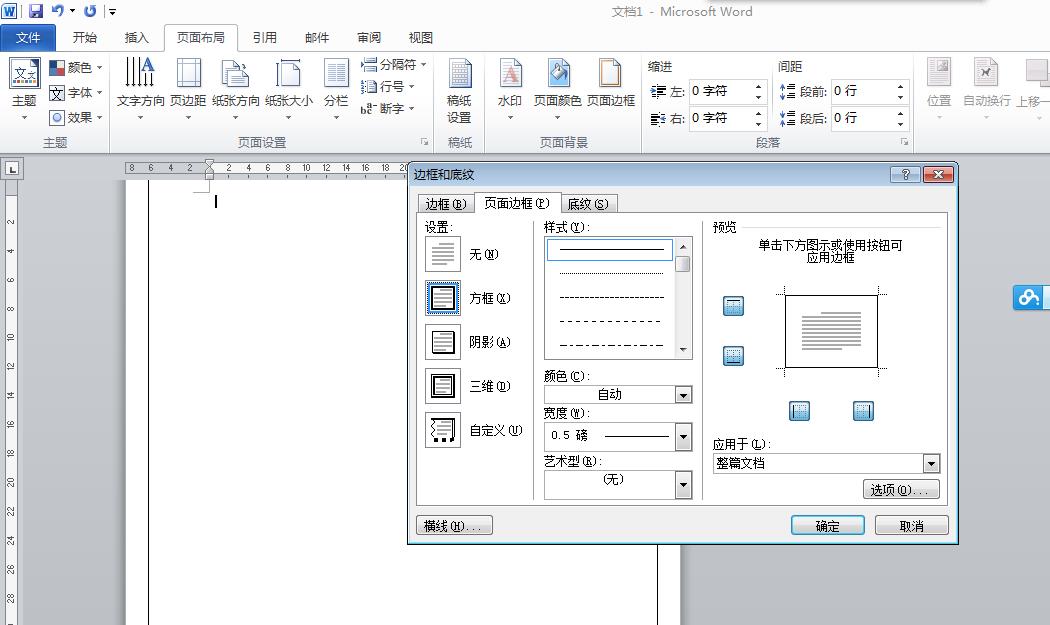Click the right indent 右 field
Image resolution: width=1050 pixels, height=625 pixels.
click(721, 118)
